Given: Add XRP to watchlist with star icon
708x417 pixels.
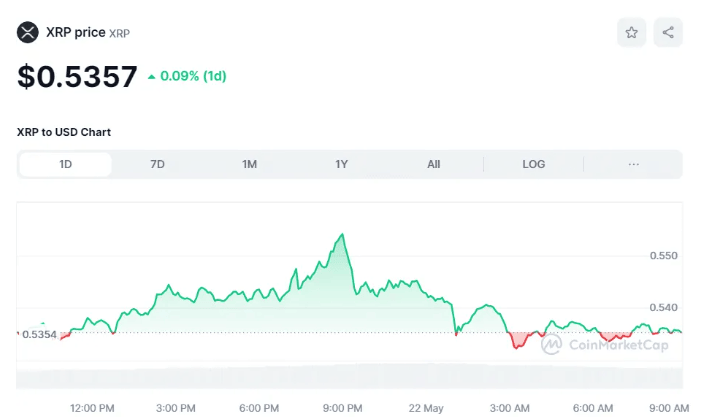Looking at the screenshot, I should pyautogui.click(x=631, y=32).
